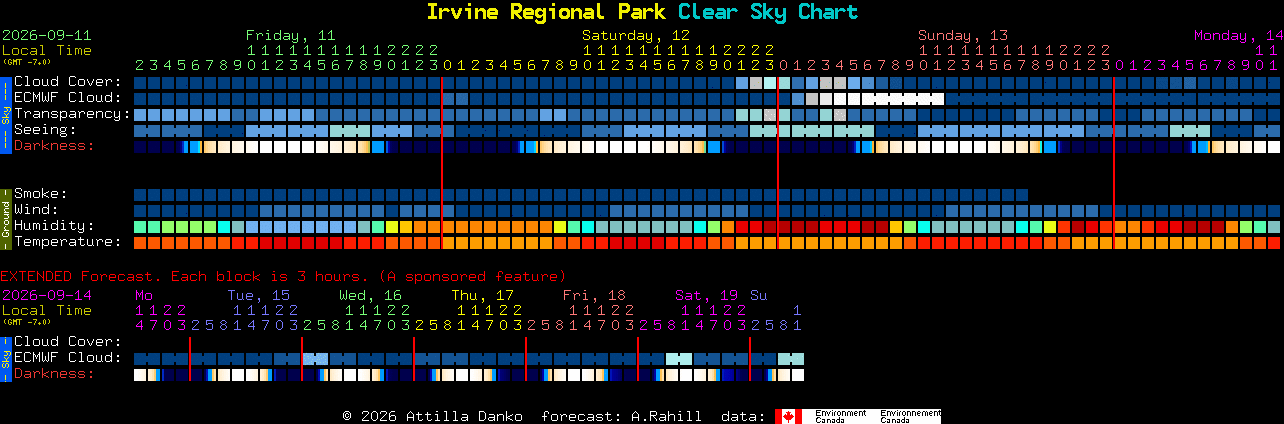Click the Environnement Canada French logo
Image resolution: width=1284 pixels, height=424 pixels.
click(910, 416)
